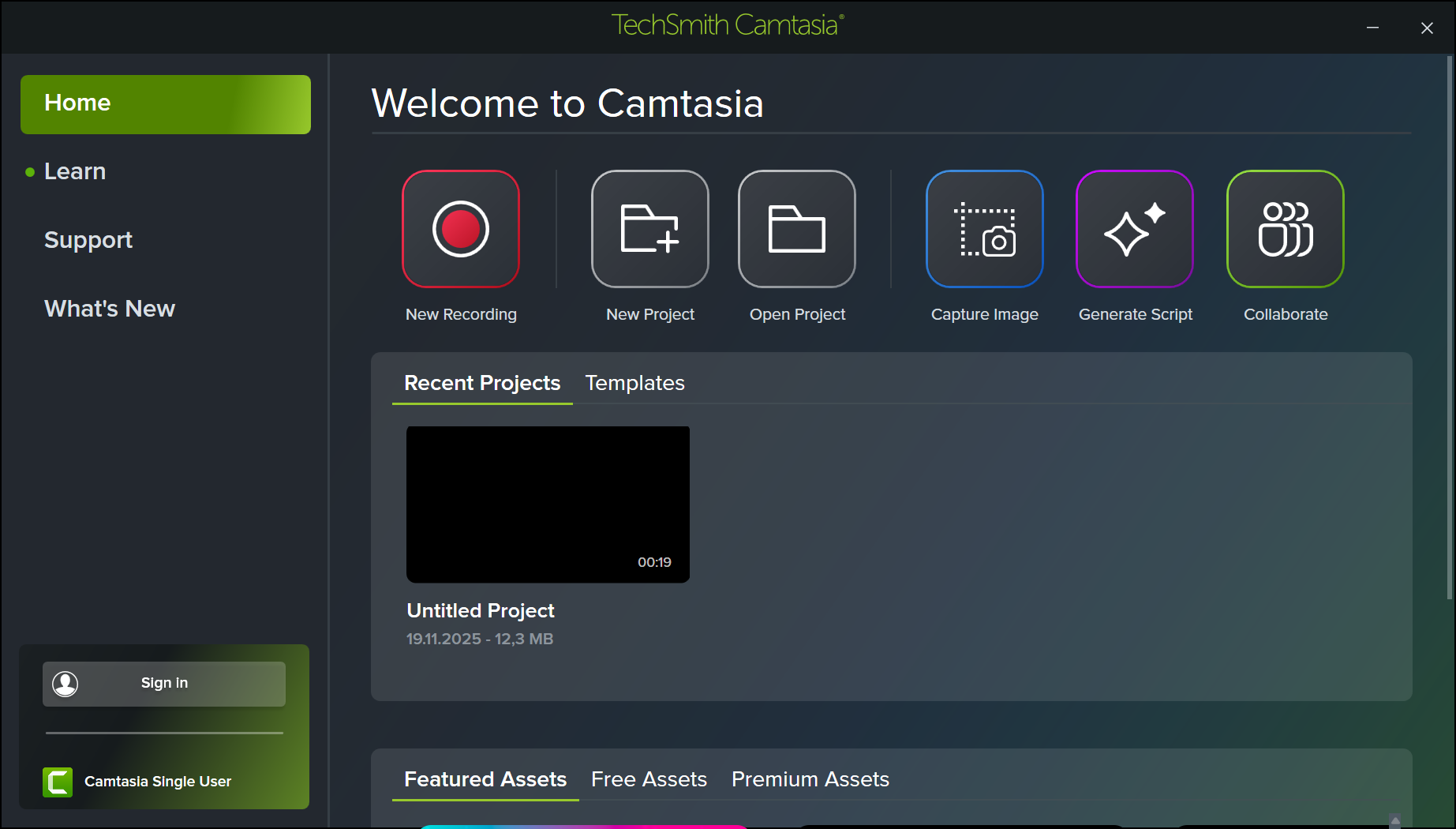This screenshot has width=1456, height=829.
Task: Go to the Support page
Action: pyautogui.click(x=88, y=240)
